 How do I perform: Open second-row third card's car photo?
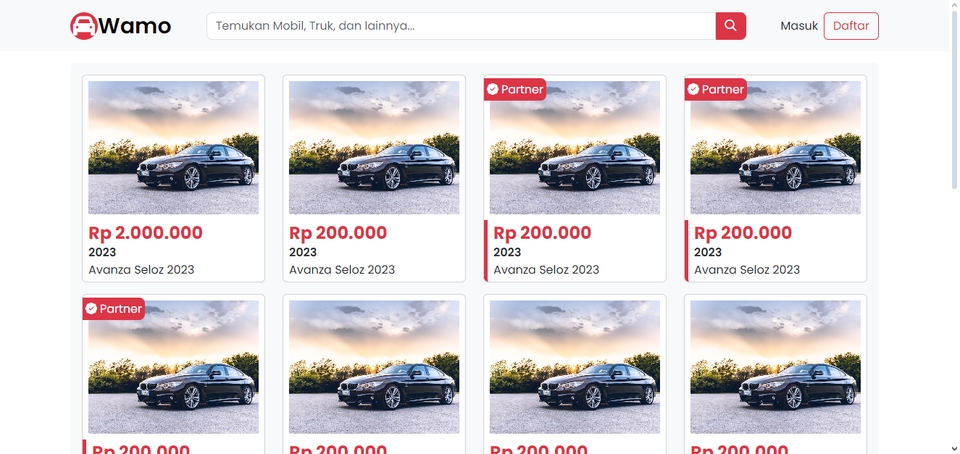point(575,367)
